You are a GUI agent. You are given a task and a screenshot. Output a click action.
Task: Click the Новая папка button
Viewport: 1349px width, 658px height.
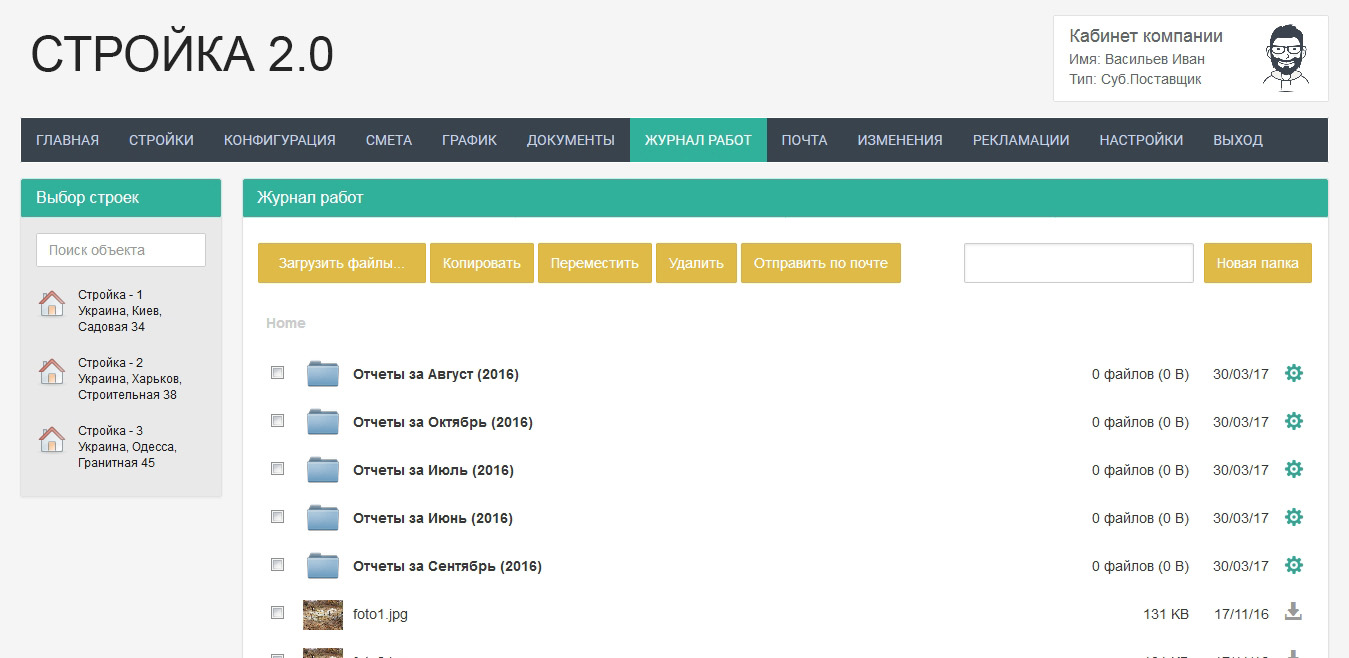(x=1257, y=263)
